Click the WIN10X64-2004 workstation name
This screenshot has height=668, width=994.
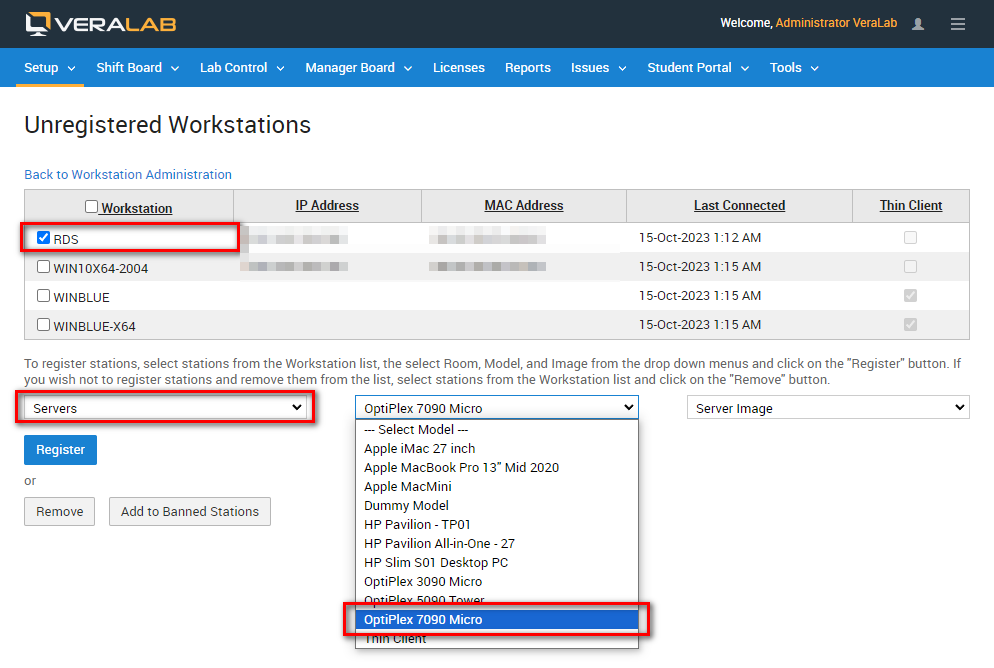(101, 269)
